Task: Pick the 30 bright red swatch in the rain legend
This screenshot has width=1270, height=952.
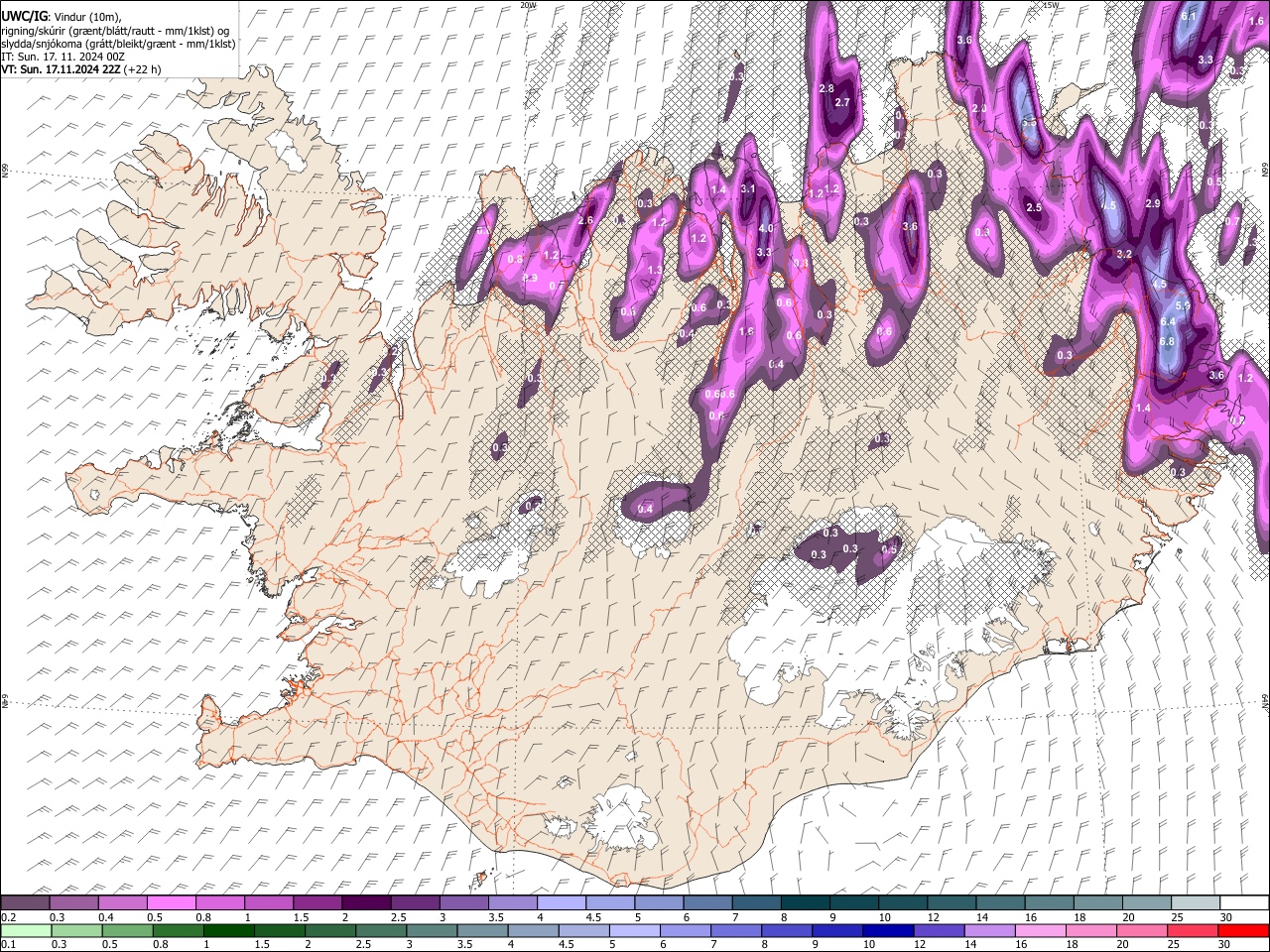Action: [1243, 930]
